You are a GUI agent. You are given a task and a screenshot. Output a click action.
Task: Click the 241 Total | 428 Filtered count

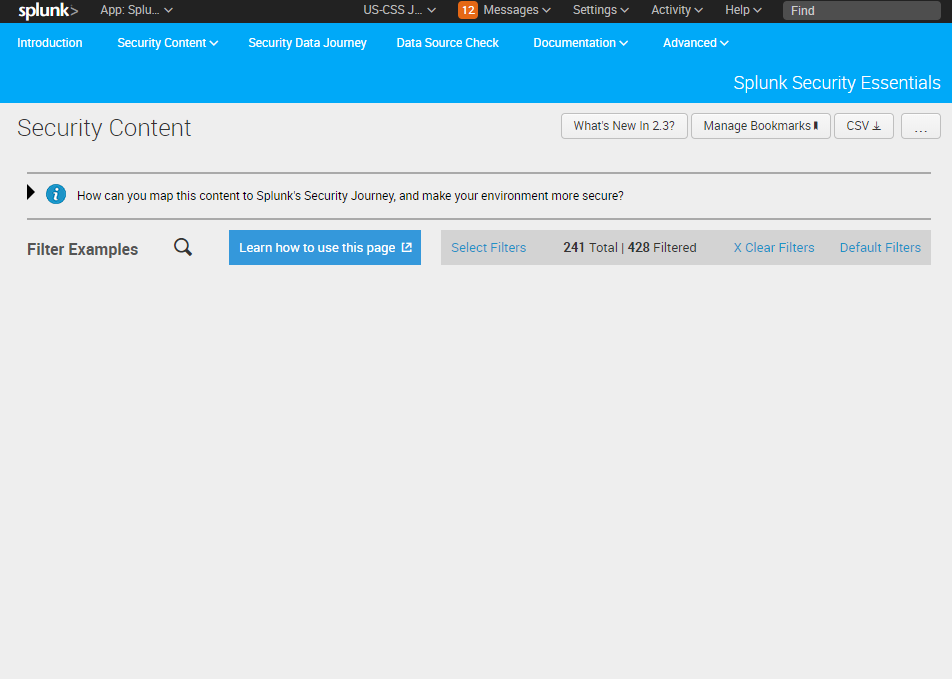(630, 248)
